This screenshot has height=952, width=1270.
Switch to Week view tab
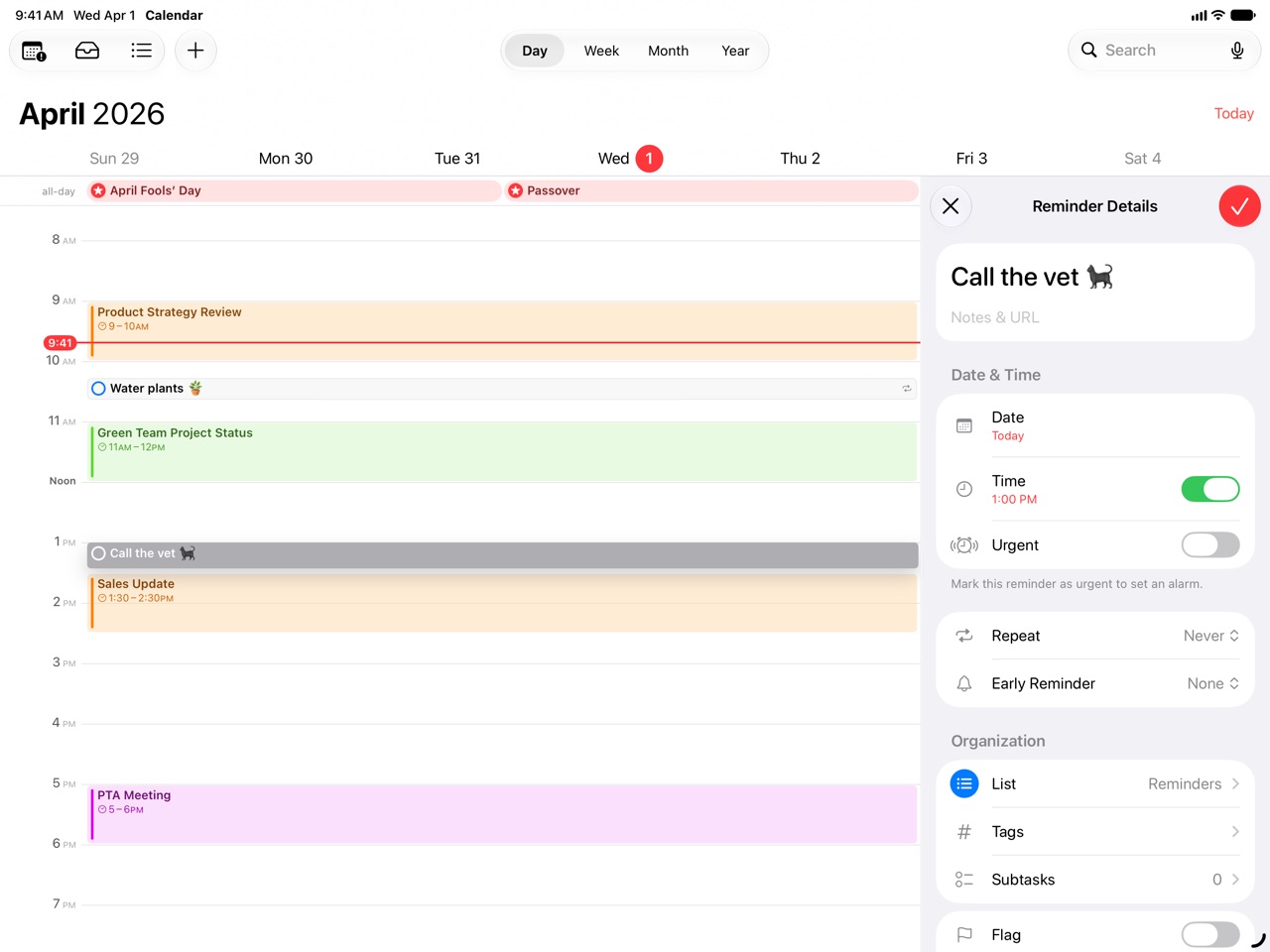(601, 51)
